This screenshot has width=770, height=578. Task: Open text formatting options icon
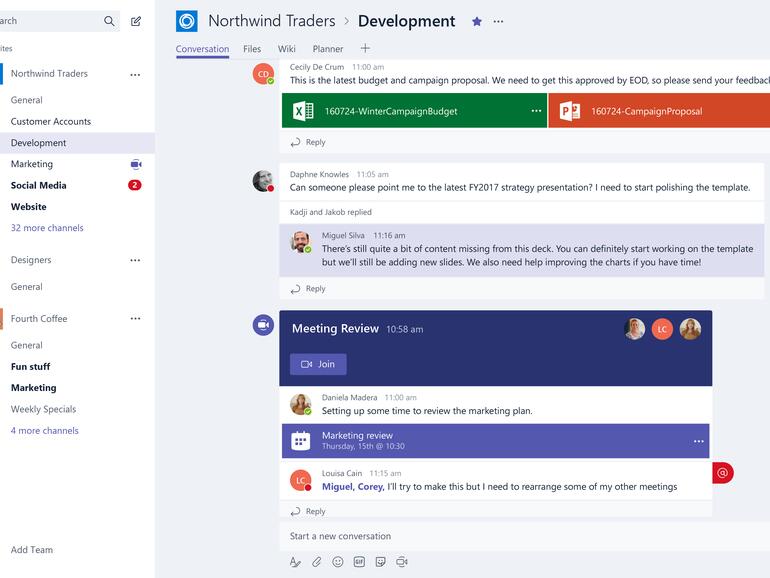(295, 562)
